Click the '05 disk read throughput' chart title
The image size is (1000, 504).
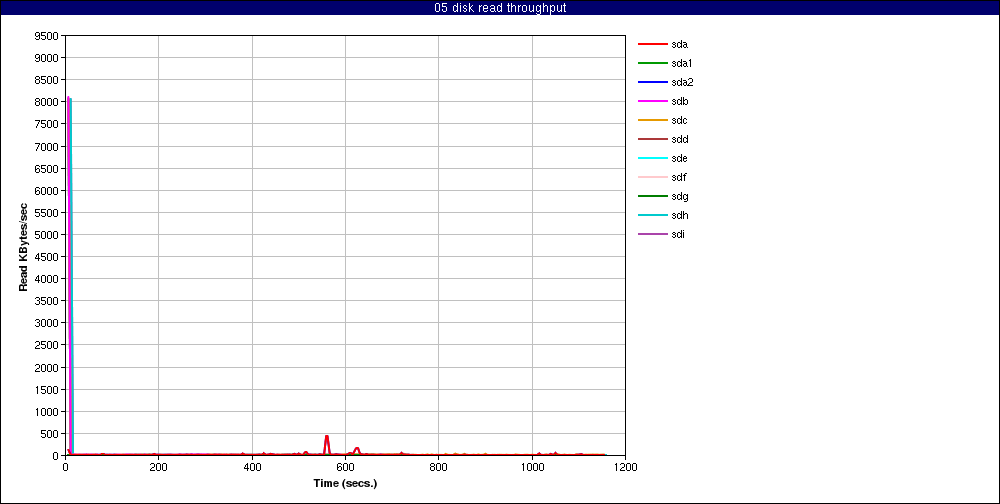coord(500,8)
